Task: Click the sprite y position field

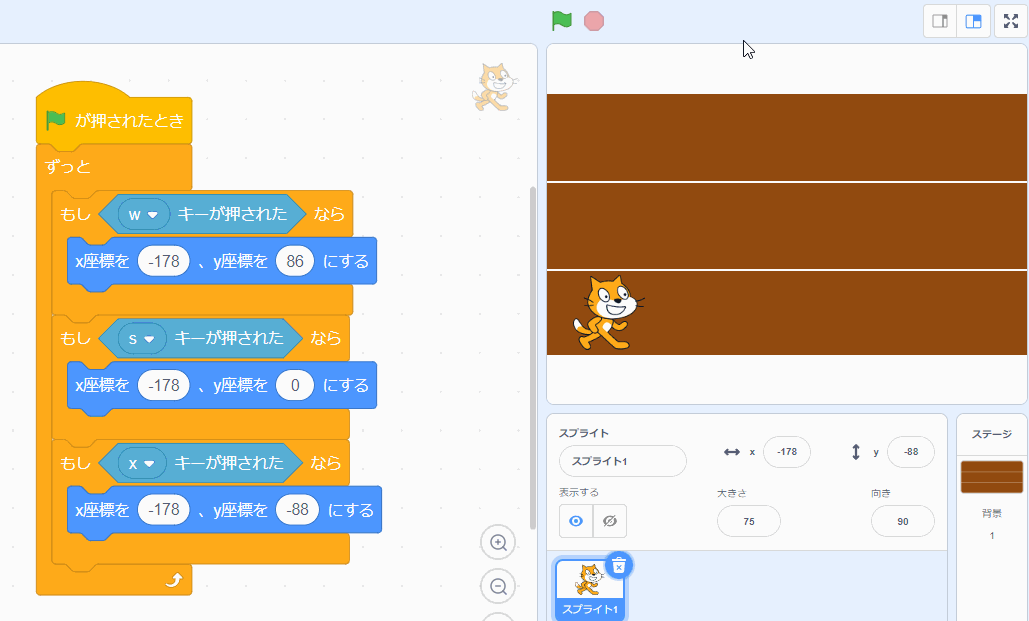Action: click(x=911, y=452)
